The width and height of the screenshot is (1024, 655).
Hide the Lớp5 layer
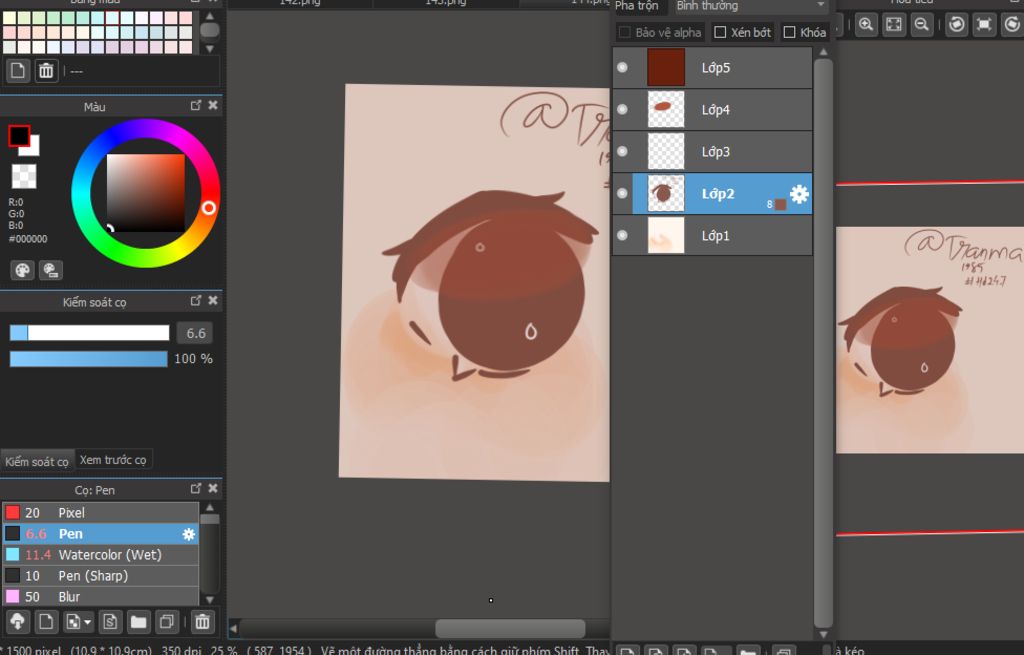[x=622, y=67]
